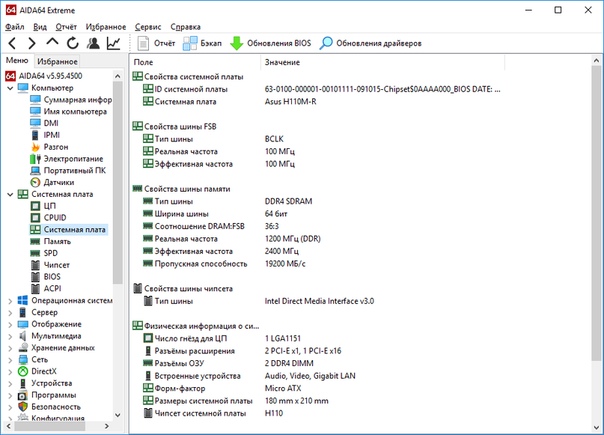Expand the Хранение данных tree node

click(x=10, y=348)
